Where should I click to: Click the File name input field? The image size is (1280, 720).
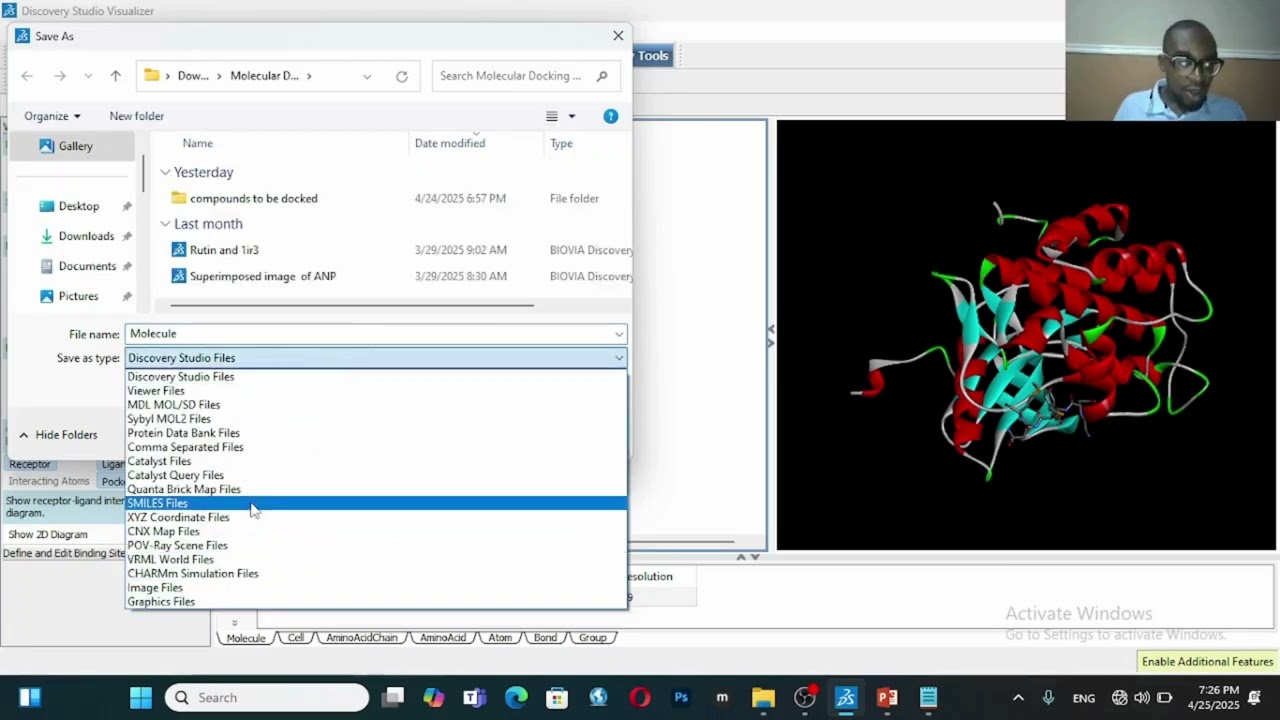(x=368, y=334)
